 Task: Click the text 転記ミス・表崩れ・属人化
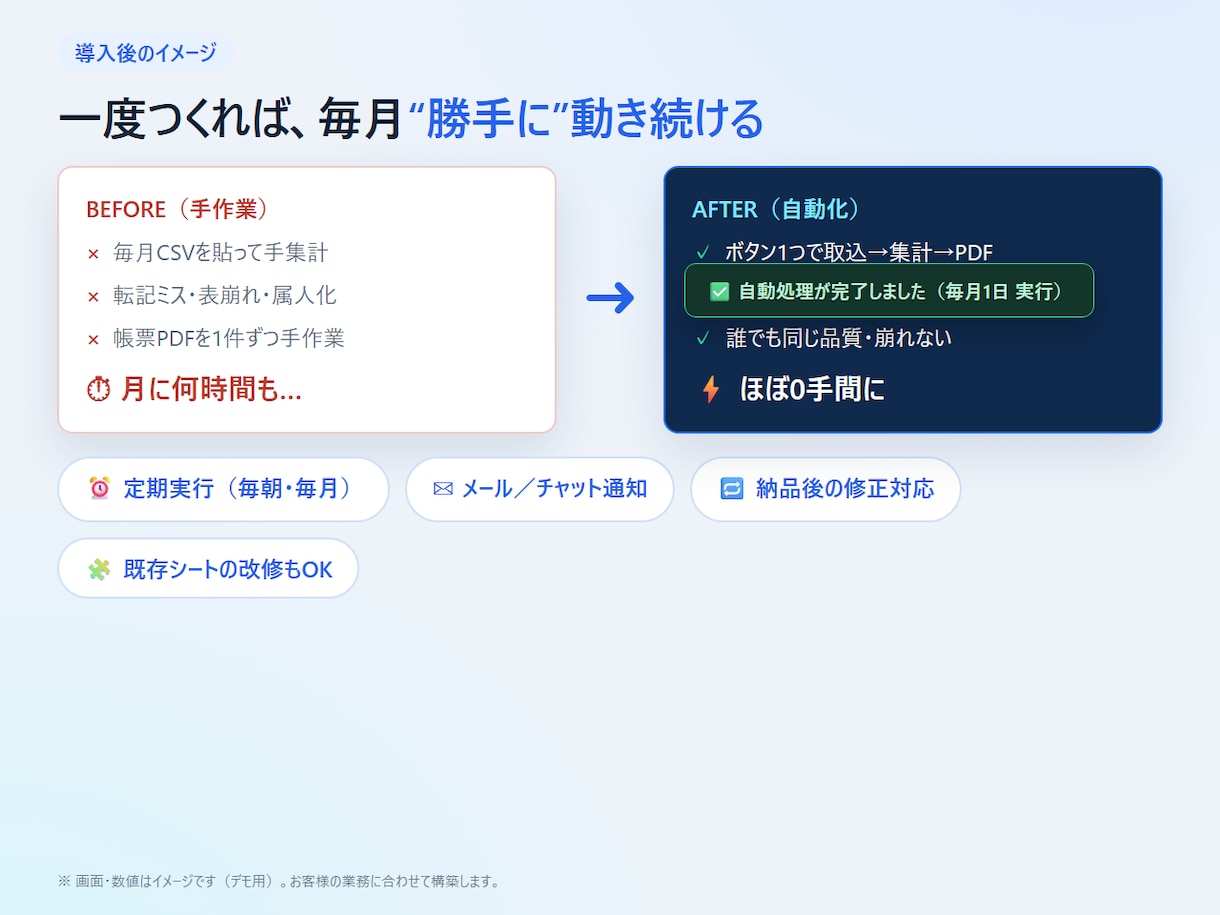225,296
